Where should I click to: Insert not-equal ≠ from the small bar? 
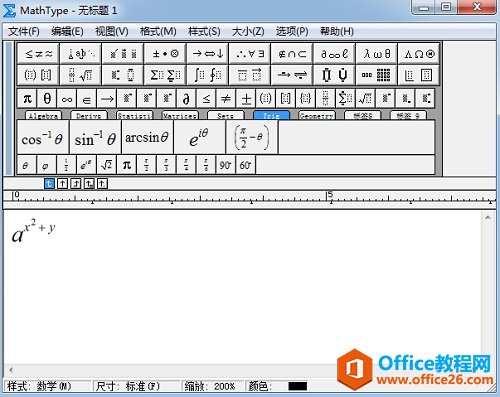(x=226, y=99)
